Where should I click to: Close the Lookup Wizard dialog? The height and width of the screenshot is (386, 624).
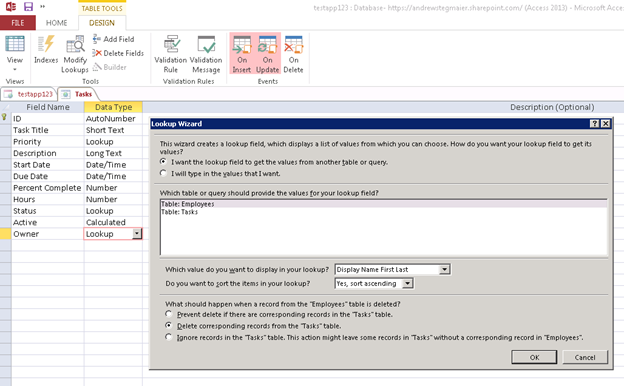(605, 124)
